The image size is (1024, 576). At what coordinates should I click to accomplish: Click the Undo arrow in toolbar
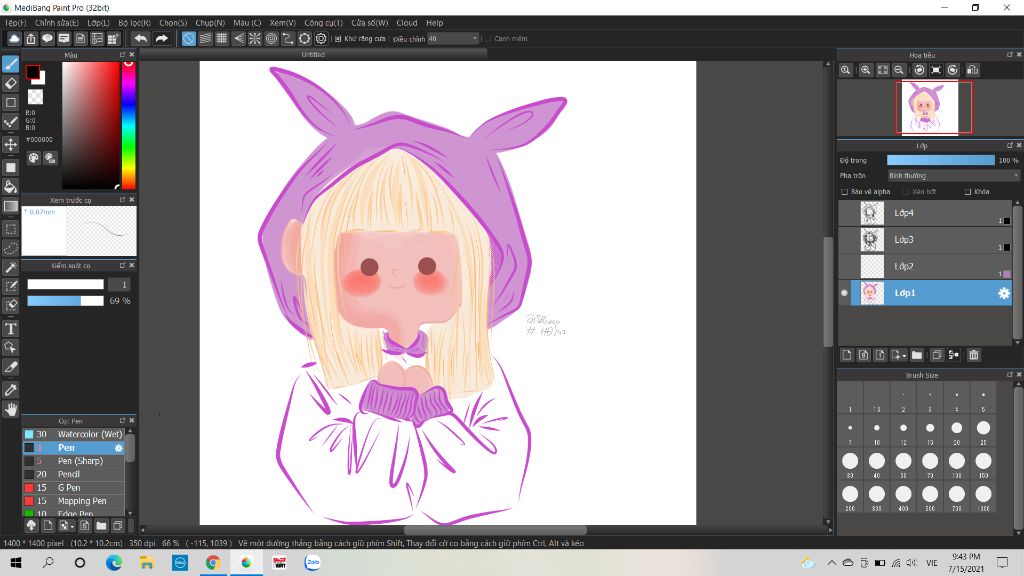click(x=140, y=39)
